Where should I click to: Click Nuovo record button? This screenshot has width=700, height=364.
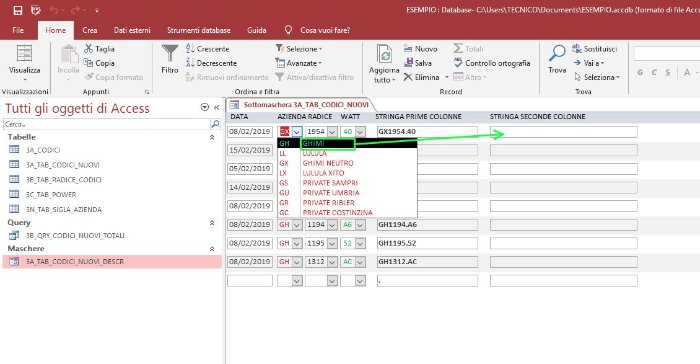tap(420, 49)
